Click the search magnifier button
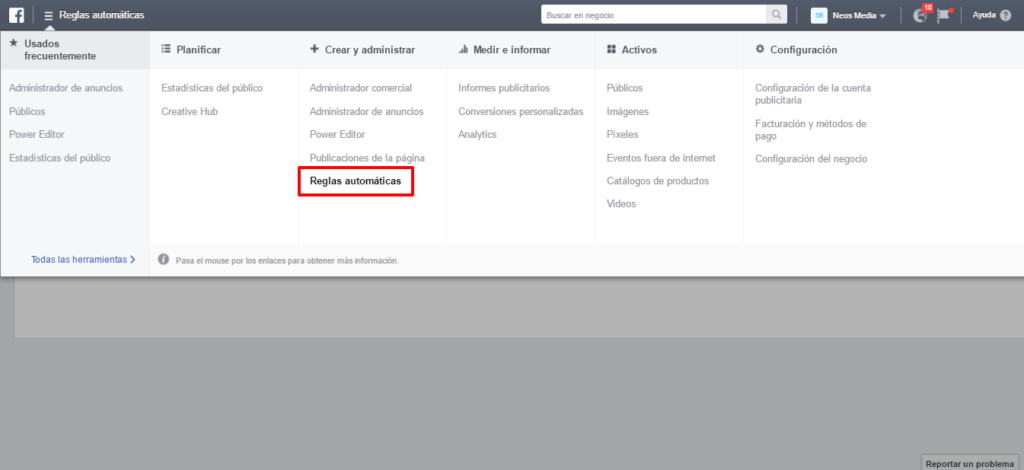 pos(777,15)
